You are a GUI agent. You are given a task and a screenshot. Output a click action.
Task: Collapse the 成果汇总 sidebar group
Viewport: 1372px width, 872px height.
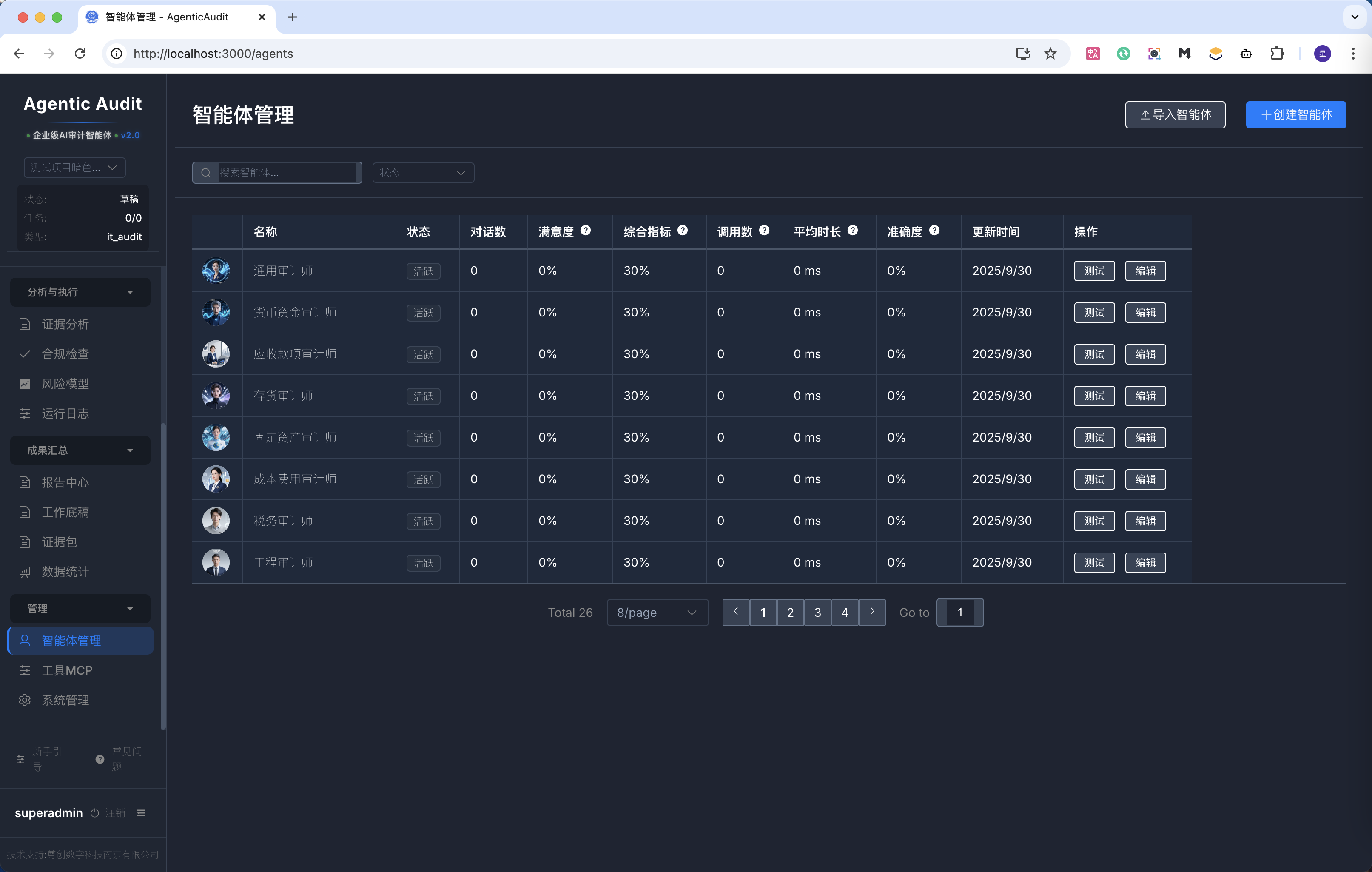80,450
